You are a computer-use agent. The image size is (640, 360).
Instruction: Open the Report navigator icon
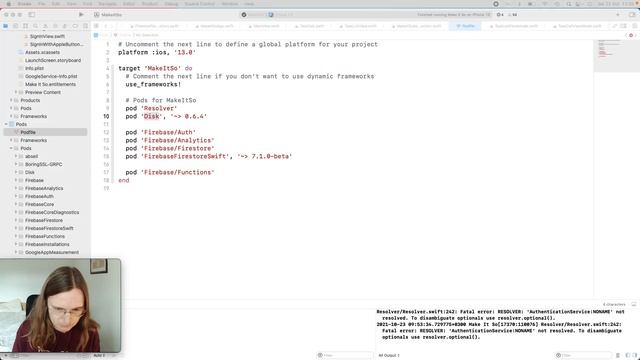point(85,26)
